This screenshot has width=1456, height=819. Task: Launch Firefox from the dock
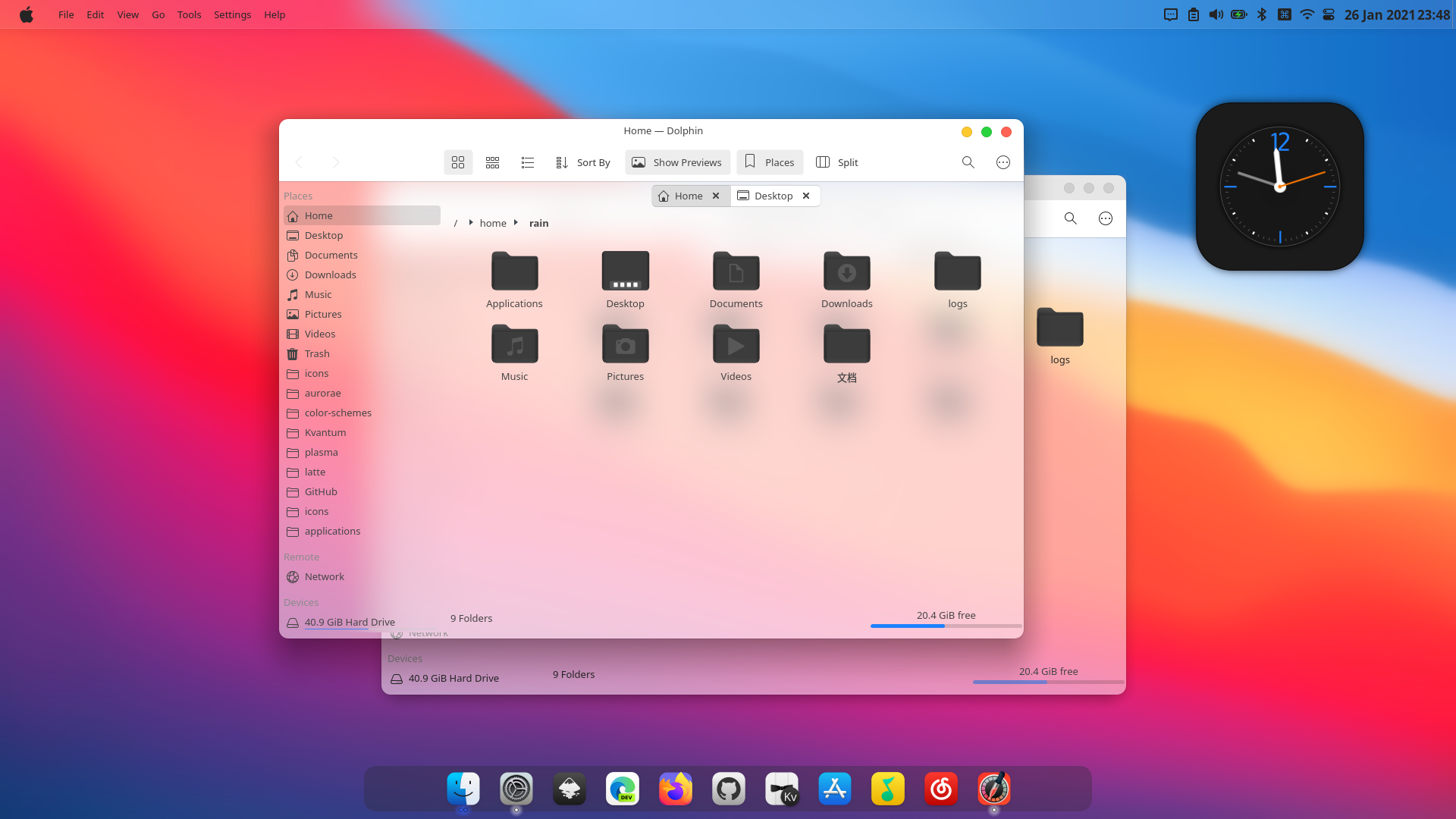click(x=676, y=789)
